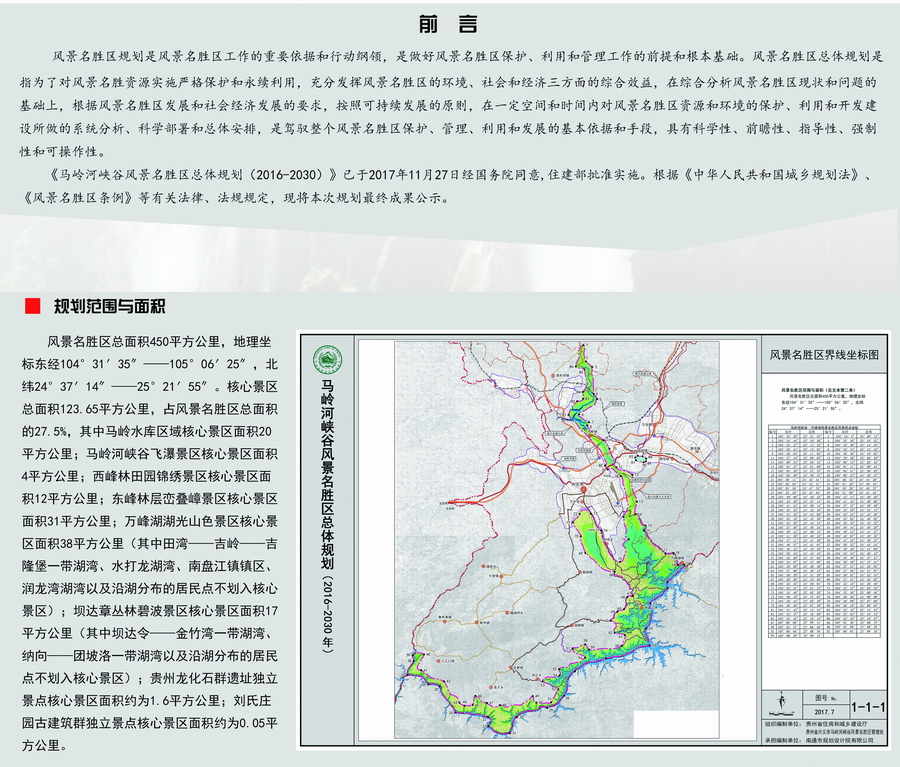Screen dimensions: 900x767
Task: Click the vertical title 马岭河峡谷风景名胜区总体规划
Action: tap(327, 474)
